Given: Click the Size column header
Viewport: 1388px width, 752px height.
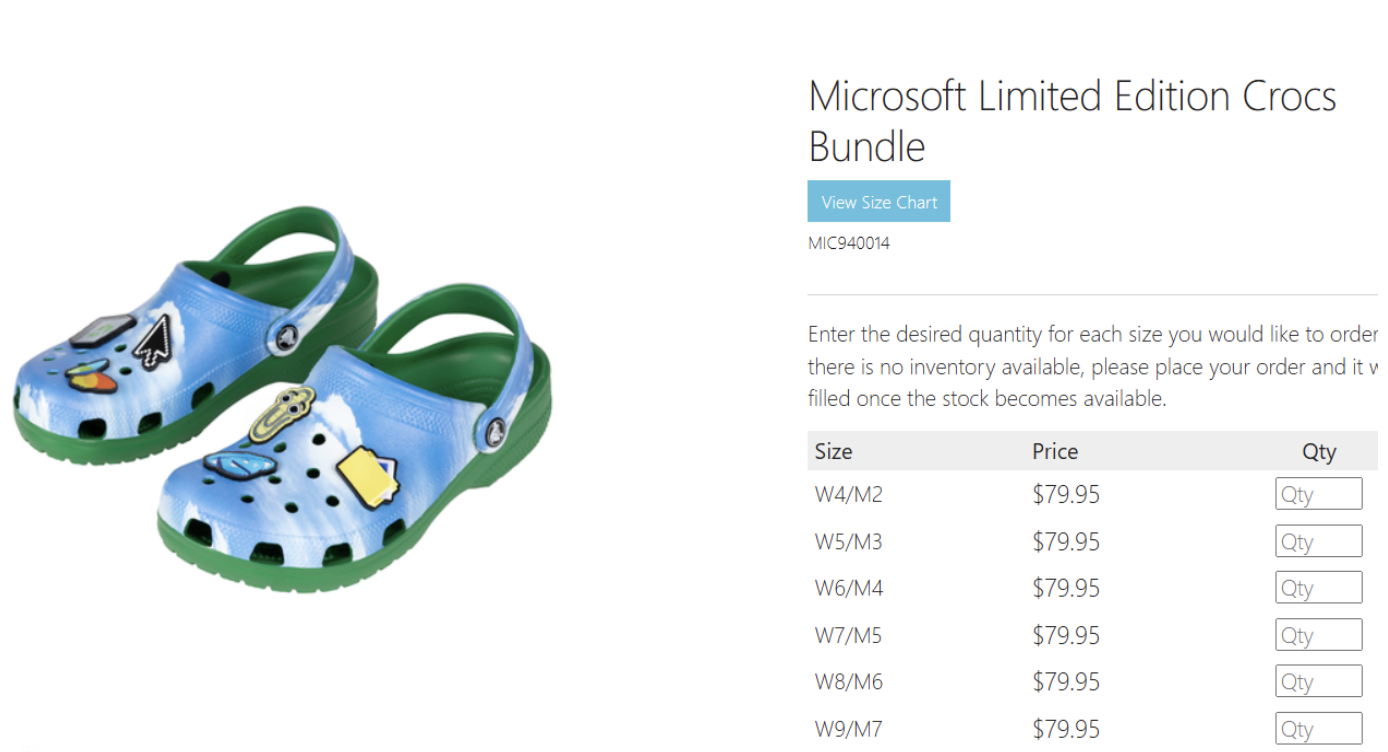Looking at the screenshot, I should click(x=833, y=451).
